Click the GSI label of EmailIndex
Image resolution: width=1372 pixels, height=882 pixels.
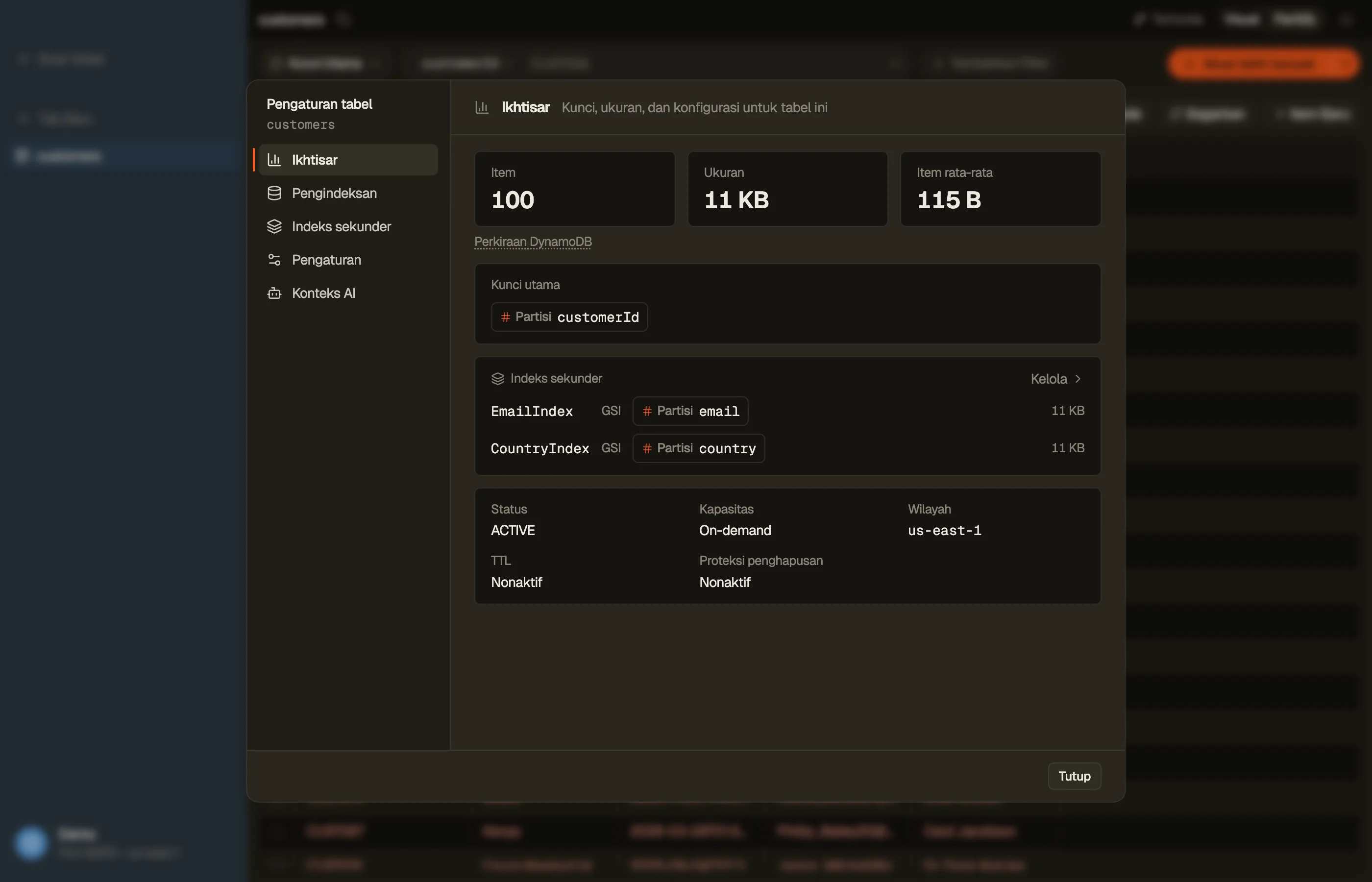(x=611, y=411)
